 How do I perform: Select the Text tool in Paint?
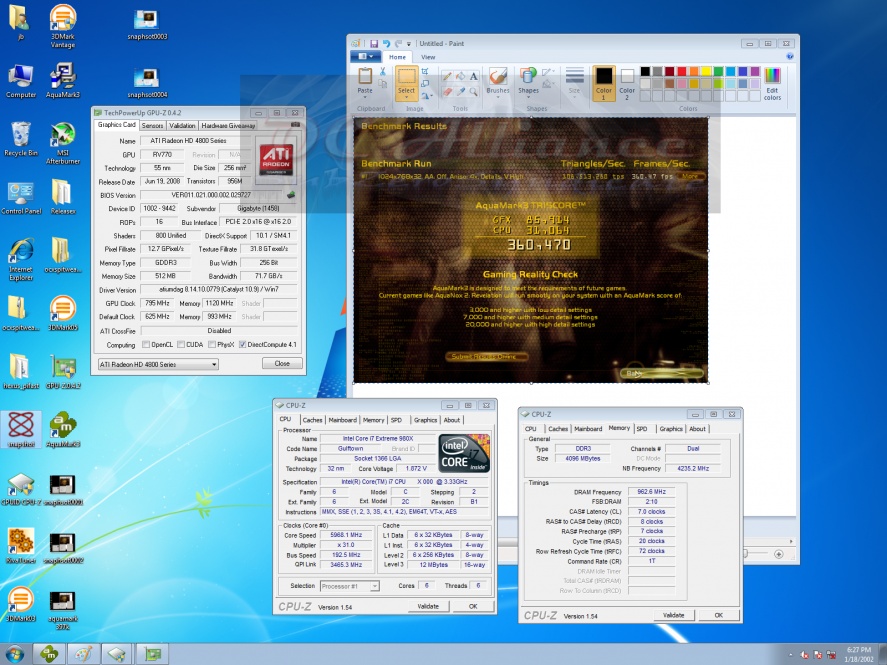point(473,75)
